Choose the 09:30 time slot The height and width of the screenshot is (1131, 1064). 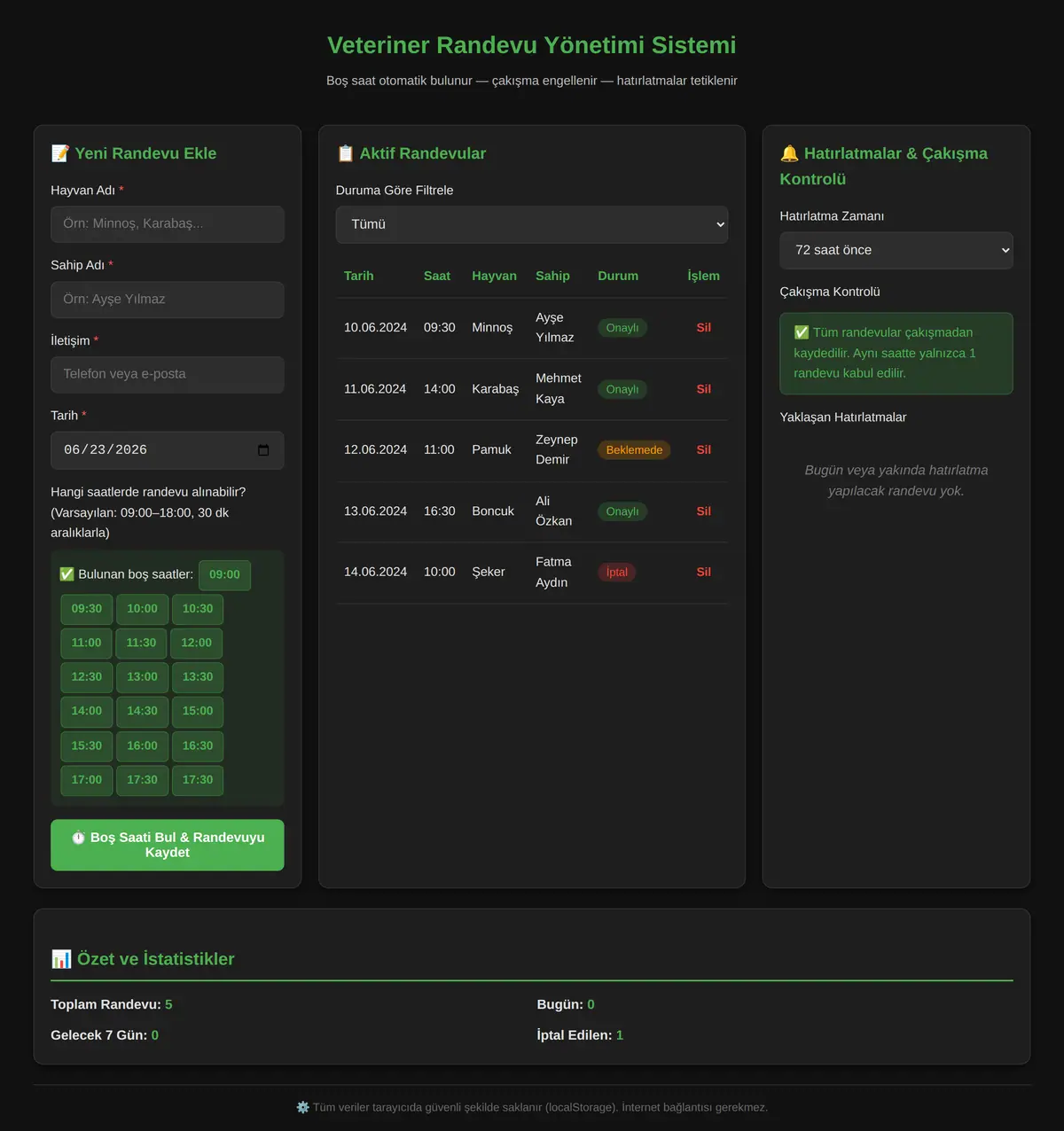click(x=87, y=609)
